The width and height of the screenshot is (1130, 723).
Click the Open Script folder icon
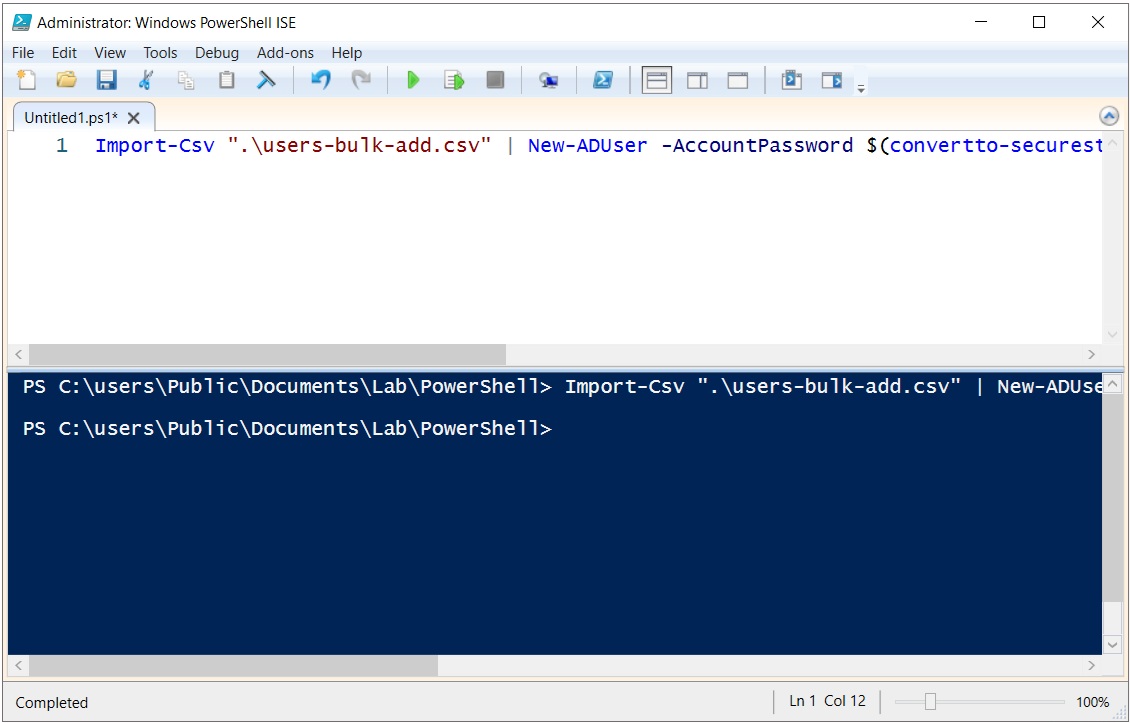[66, 80]
